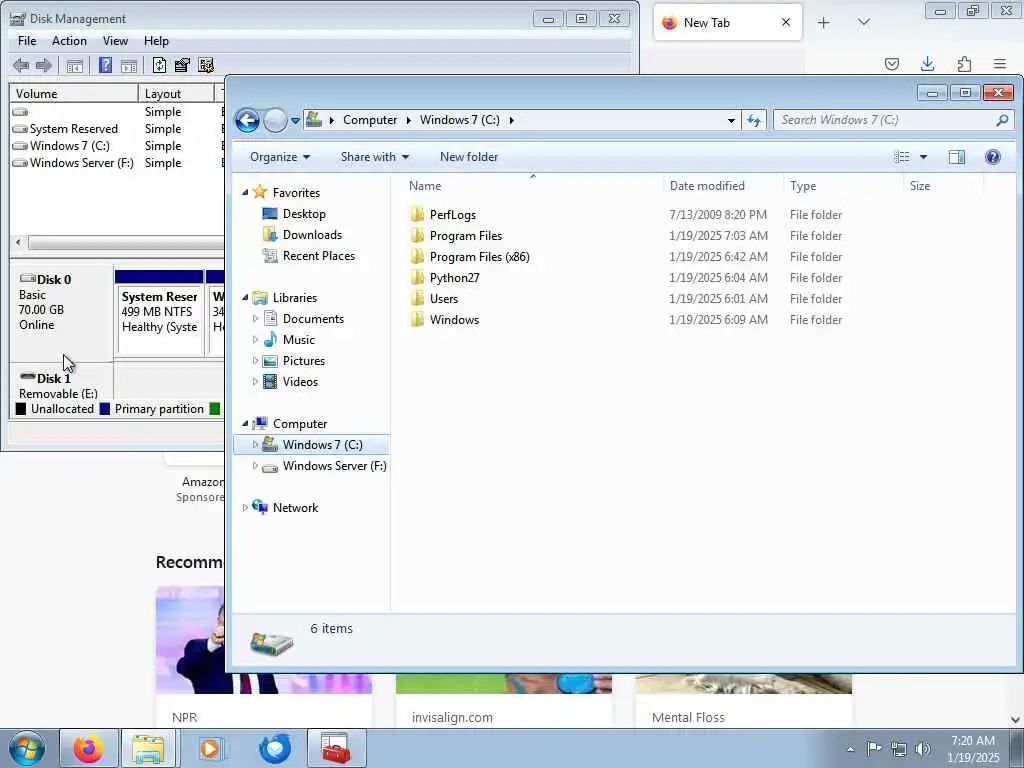1024x768 pixels.
Task: Click System Reserved partition block on Disk 0
Action: pos(159,313)
